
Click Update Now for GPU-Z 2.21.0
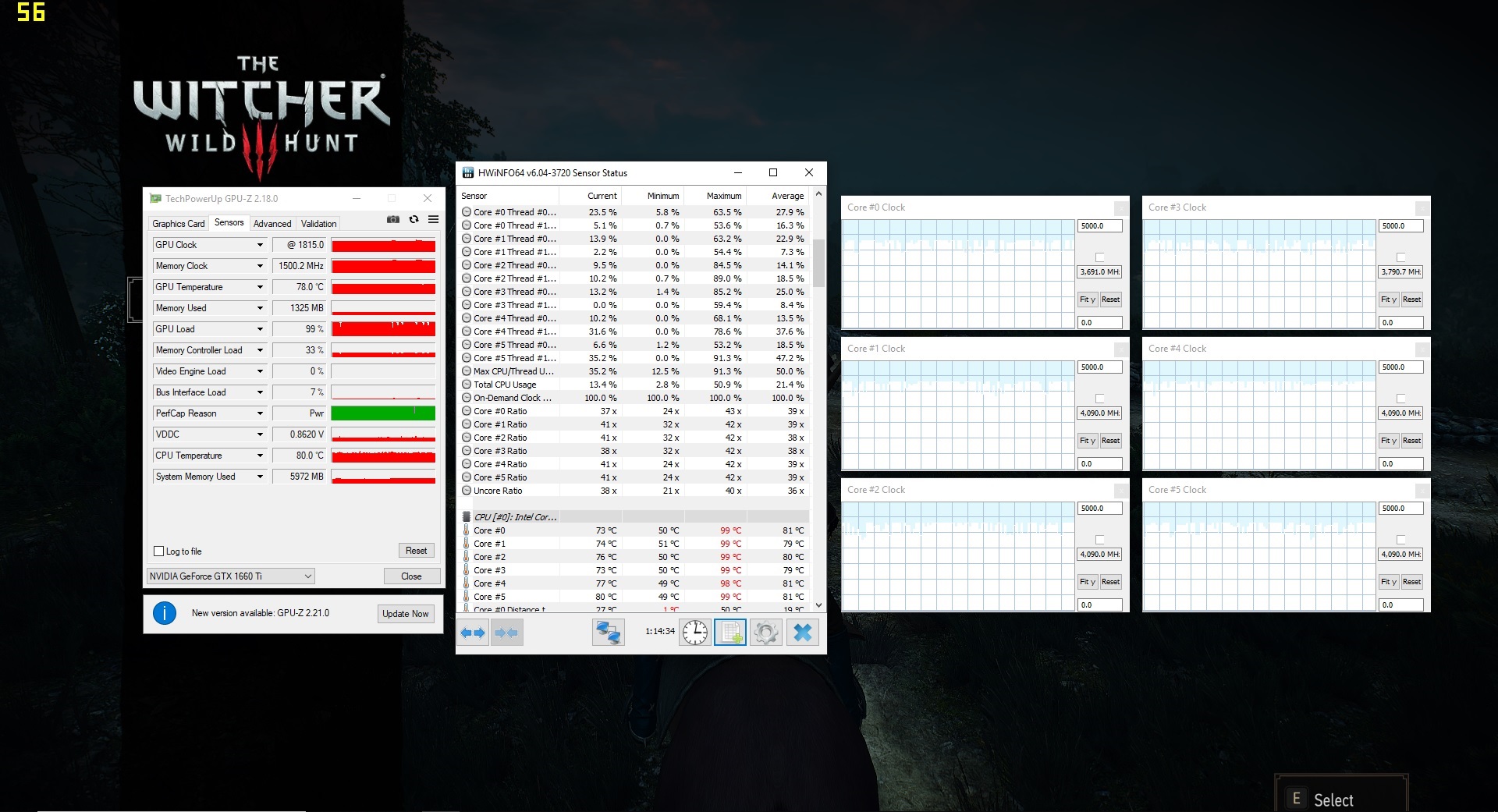406,614
